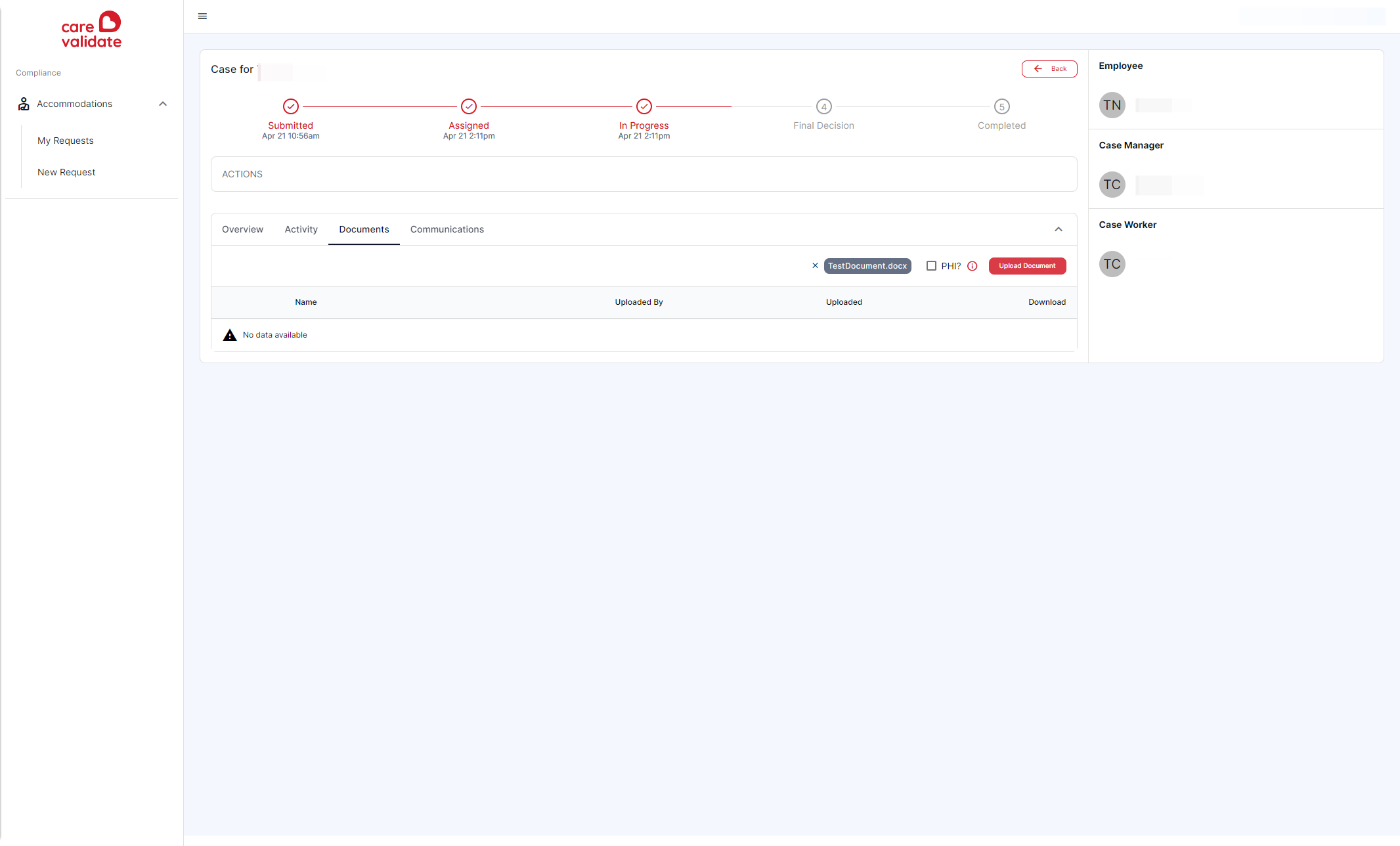Click the Case Manager TC avatar
Screen dimensions: 1400x846
point(1112,185)
